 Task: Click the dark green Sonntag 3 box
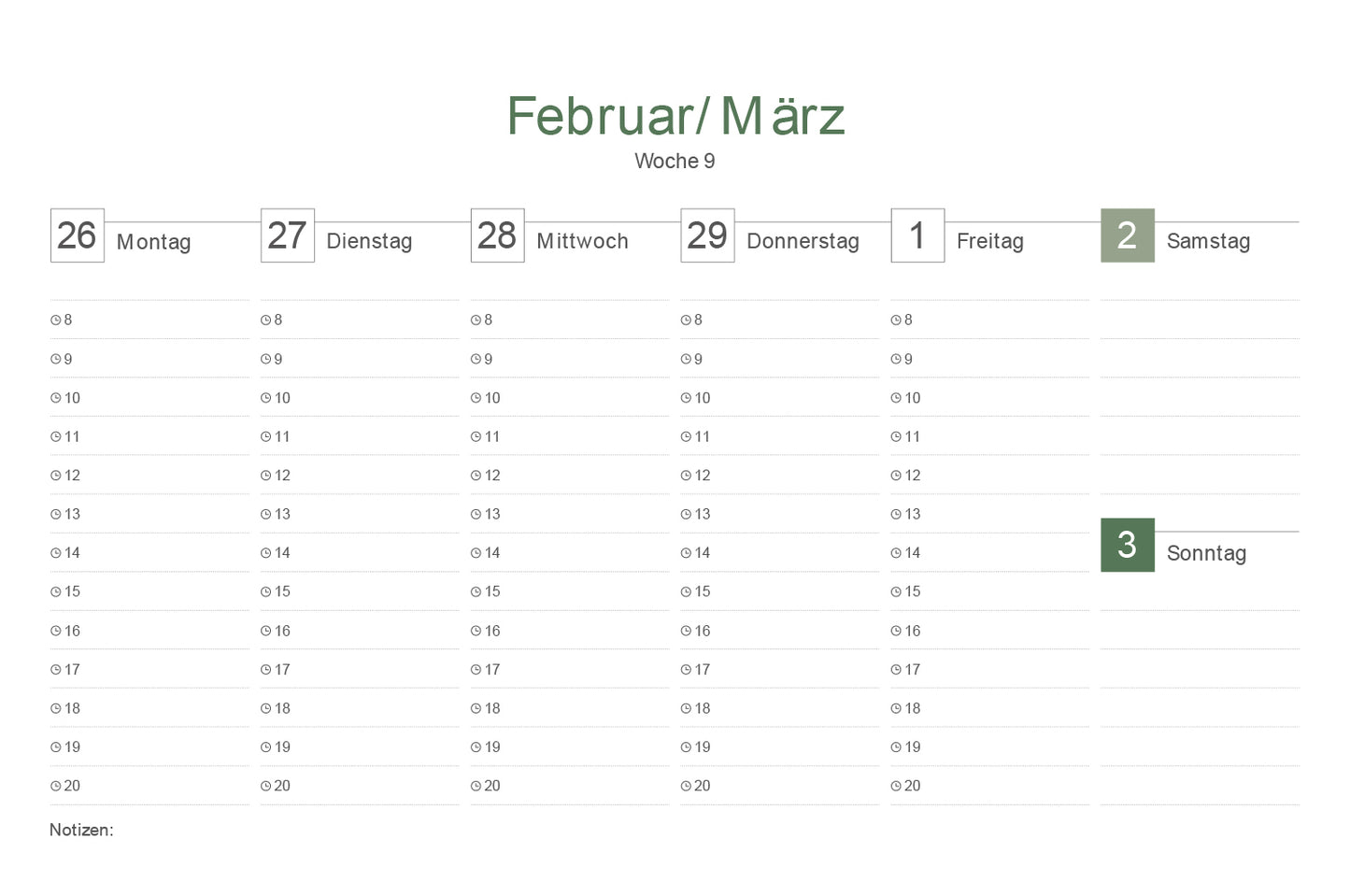pyautogui.click(x=1127, y=545)
